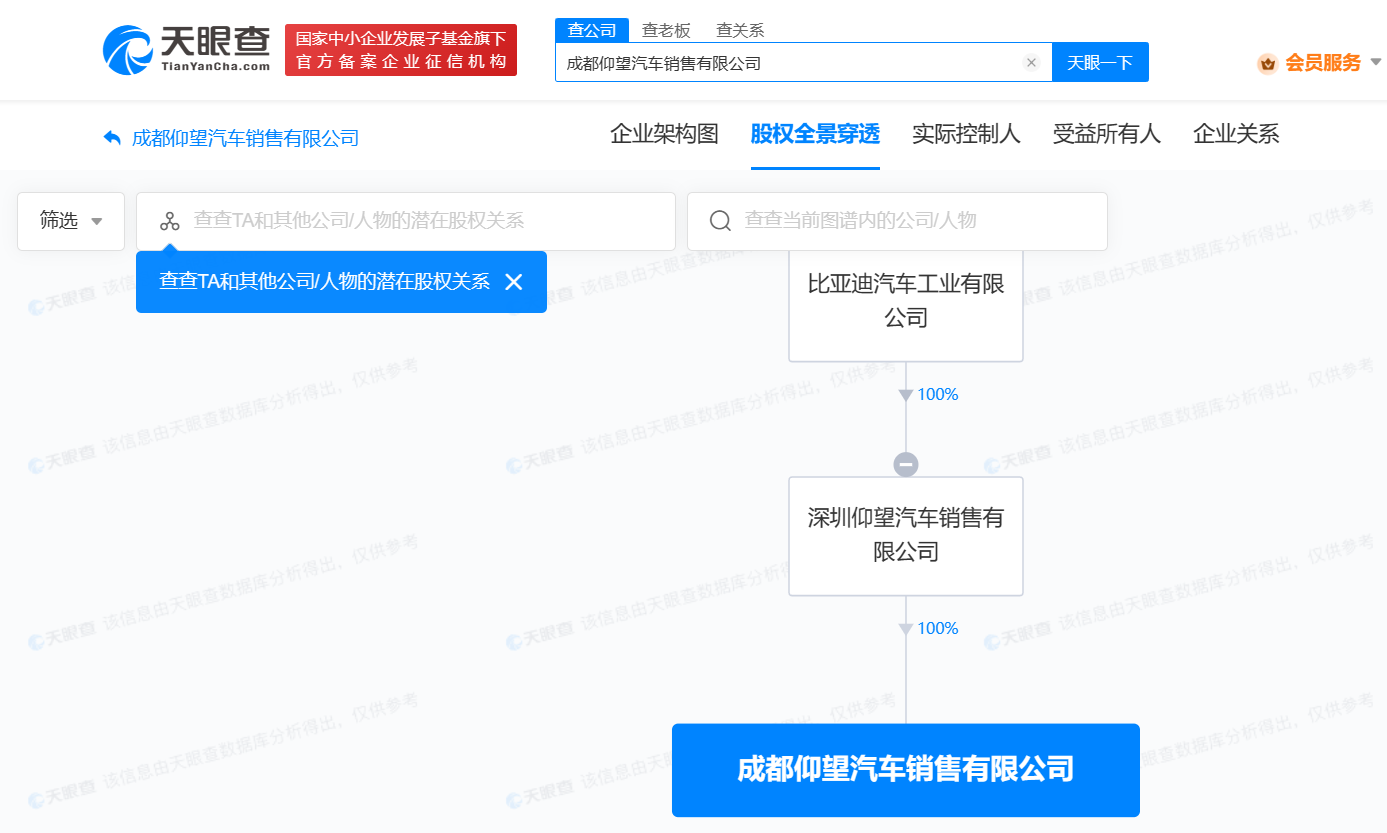Switch to the 查公司 search tab

592,30
